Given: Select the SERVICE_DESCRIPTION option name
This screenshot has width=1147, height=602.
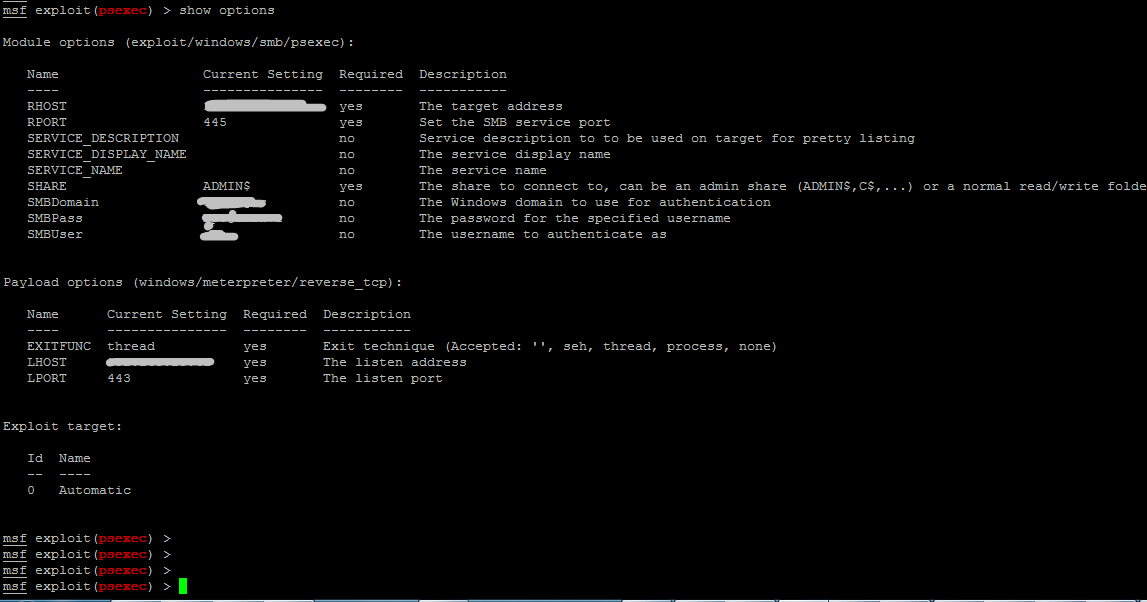Looking at the screenshot, I should tap(102, 137).
